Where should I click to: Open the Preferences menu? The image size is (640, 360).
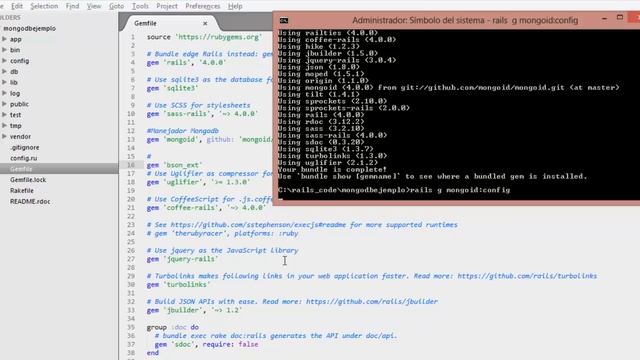tap(202, 6)
